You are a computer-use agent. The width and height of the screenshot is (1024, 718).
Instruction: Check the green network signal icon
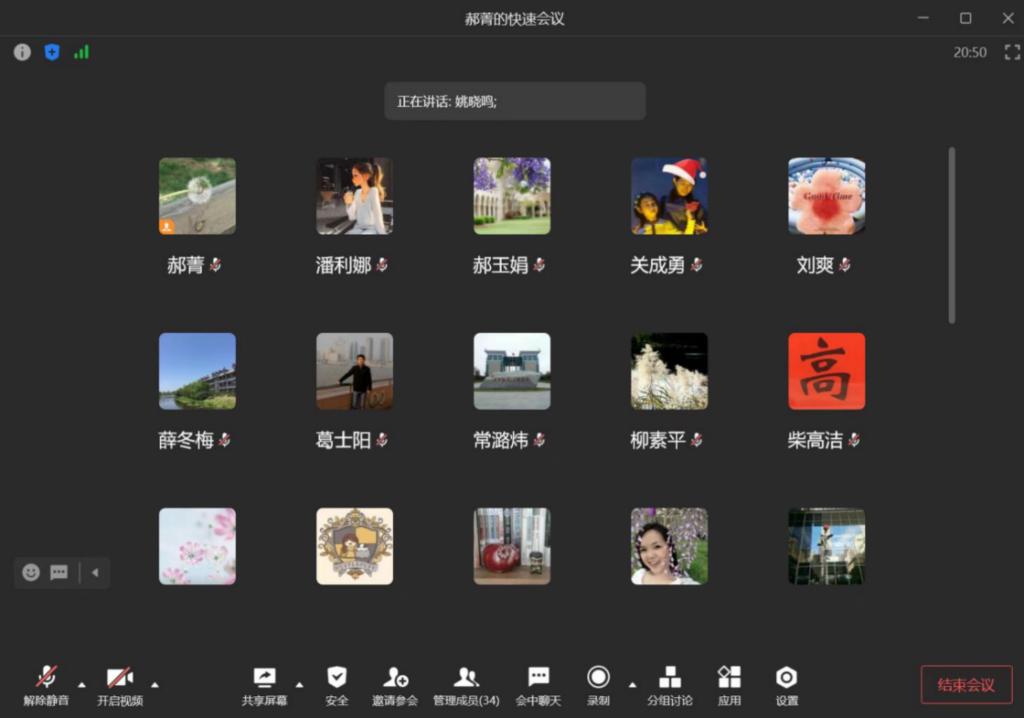click(81, 52)
